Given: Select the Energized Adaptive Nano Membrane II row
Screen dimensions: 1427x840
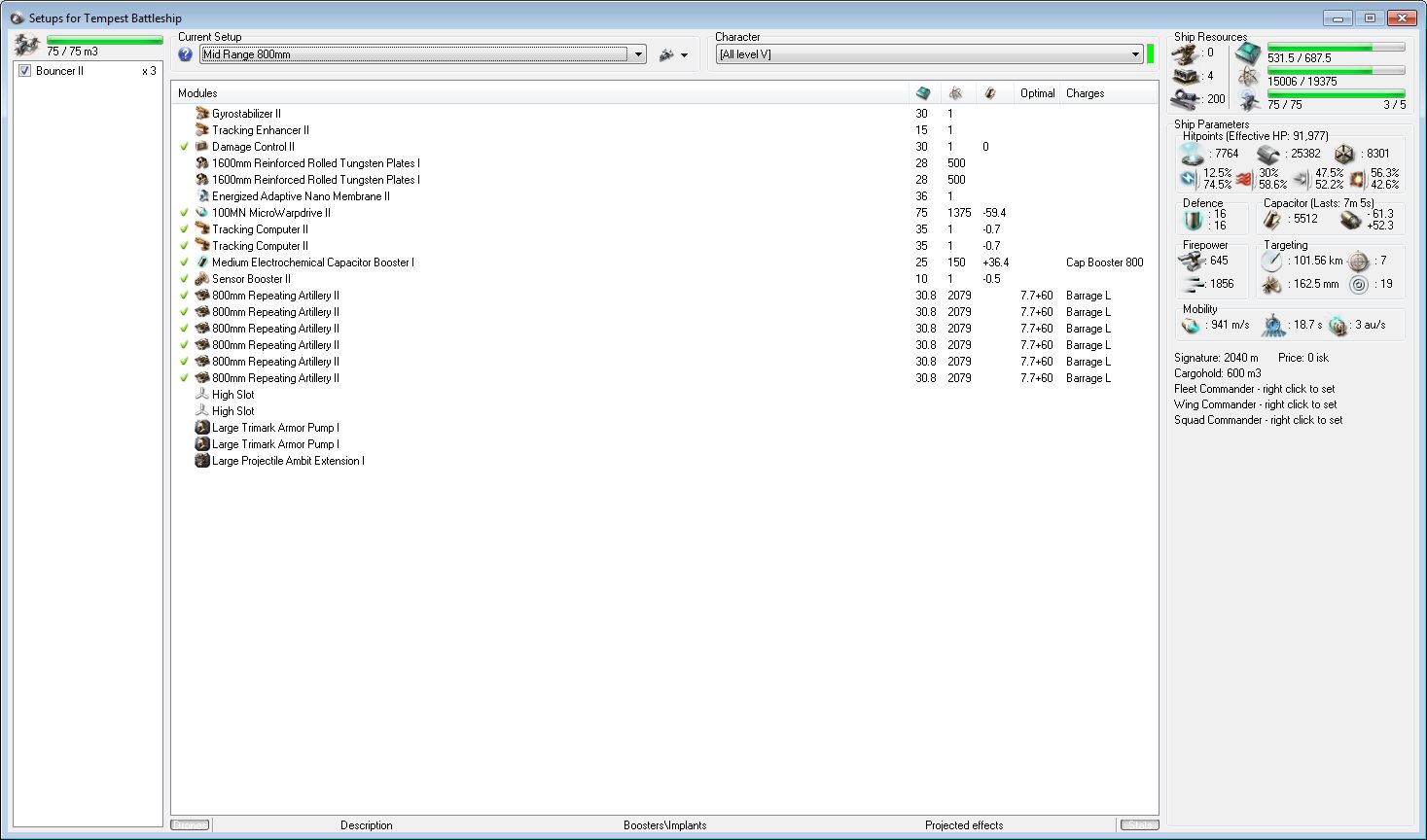Looking at the screenshot, I should point(664,196).
